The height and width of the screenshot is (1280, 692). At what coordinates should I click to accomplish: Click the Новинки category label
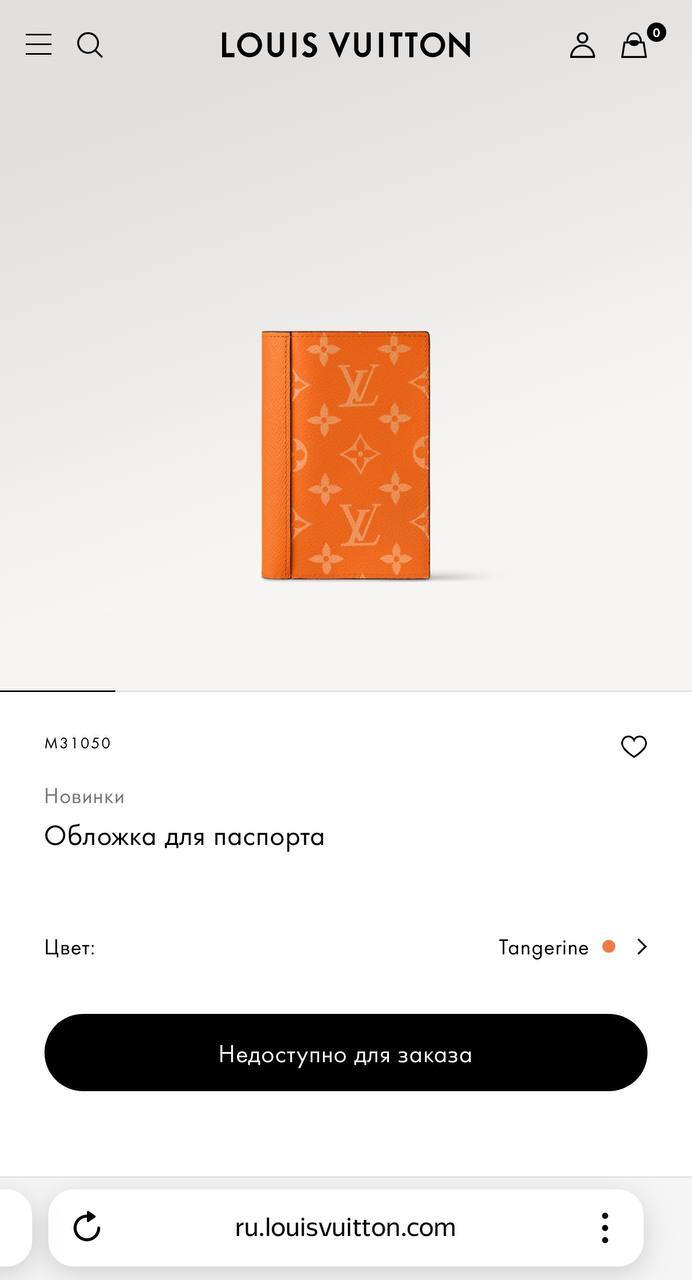pos(84,796)
